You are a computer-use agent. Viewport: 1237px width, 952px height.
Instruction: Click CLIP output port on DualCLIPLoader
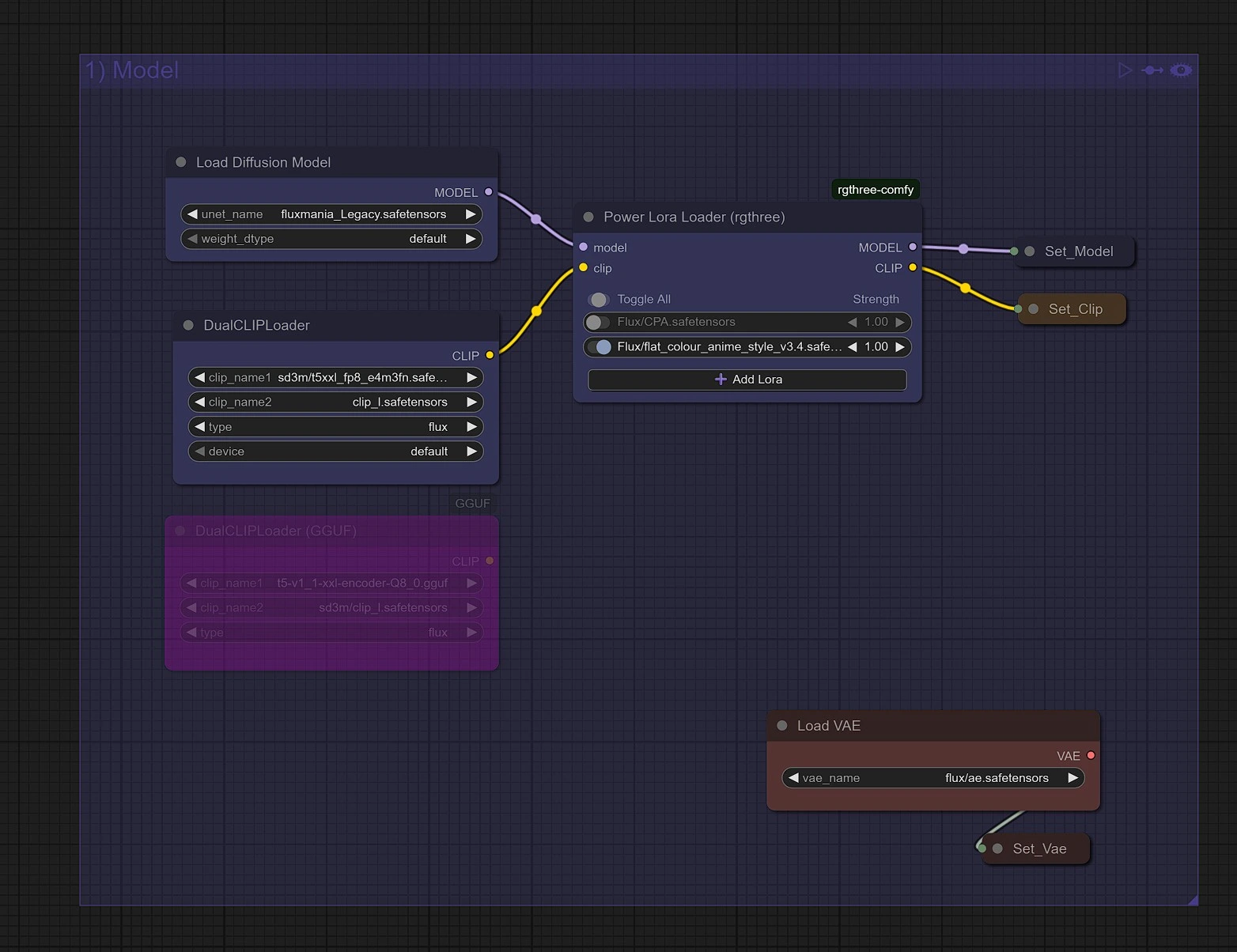[490, 355]
